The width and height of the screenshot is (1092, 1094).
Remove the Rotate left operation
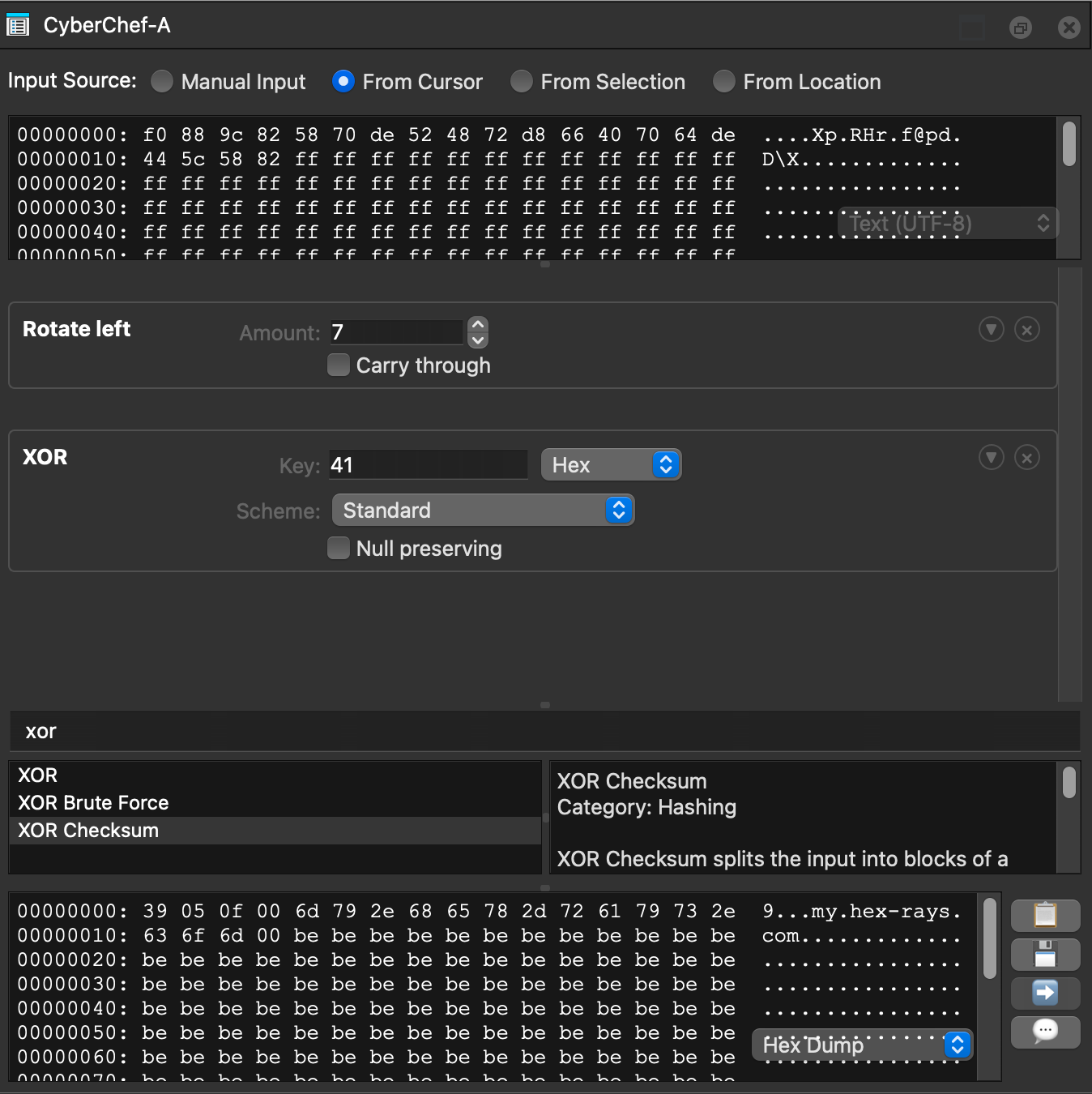pyautogui.click(x=1027, y=330)
